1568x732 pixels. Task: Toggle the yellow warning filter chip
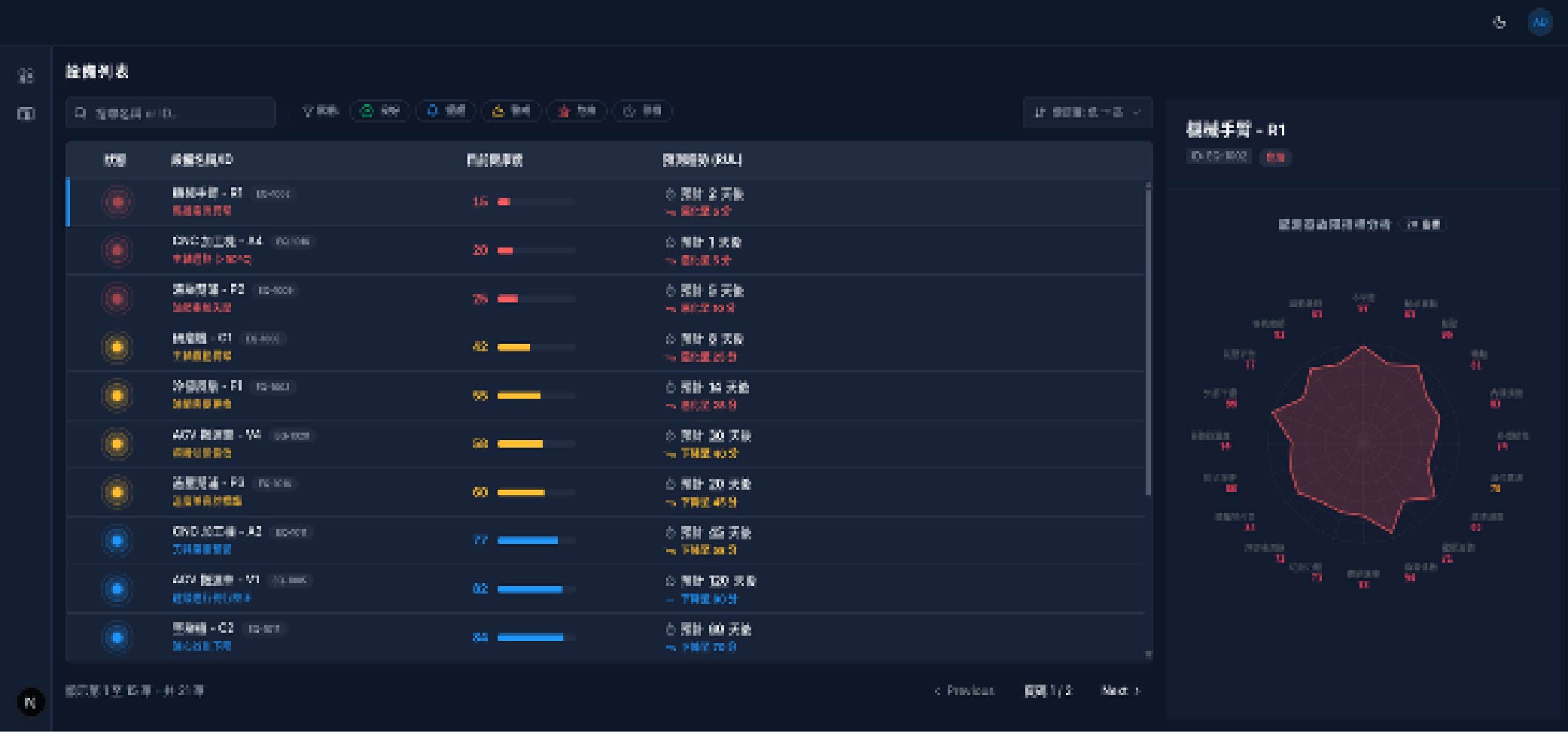click(x=511, y=111)
